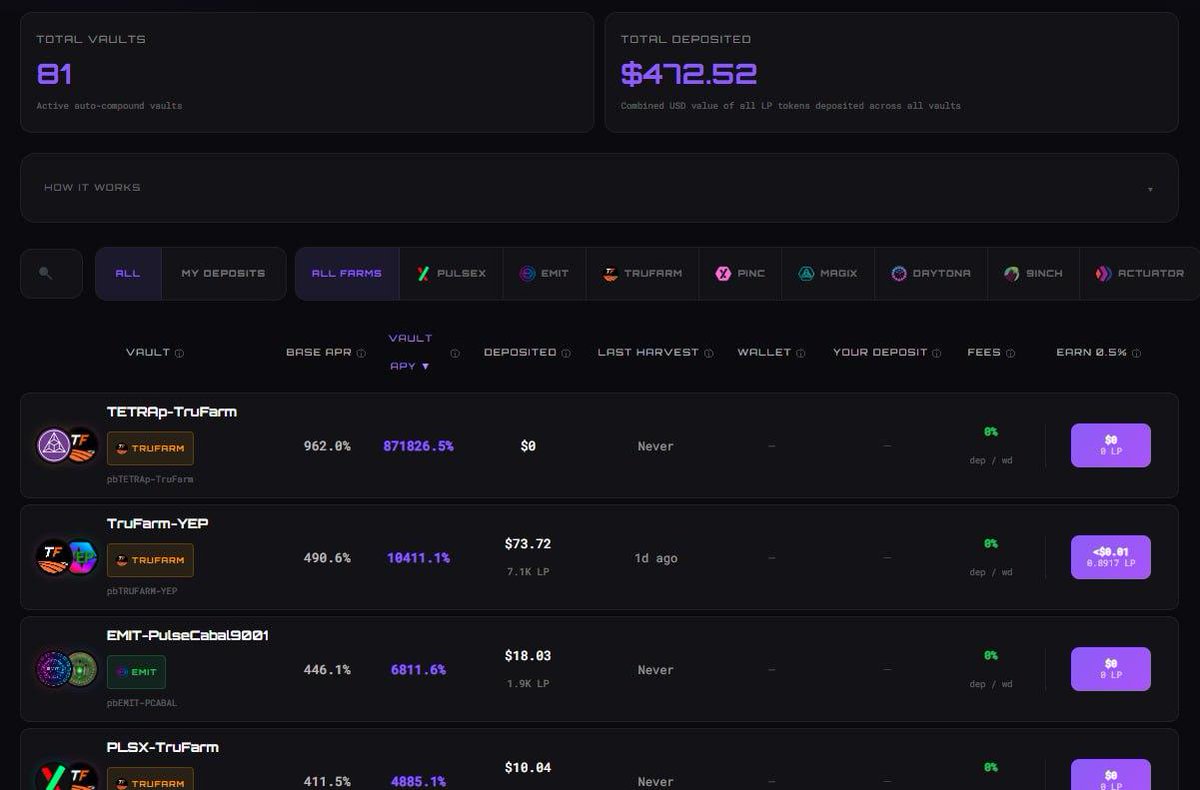The height and width of the screenshot is (790, 1200).
Task: Open the TETRAp-TruFarm vault name
Action: 172,411
